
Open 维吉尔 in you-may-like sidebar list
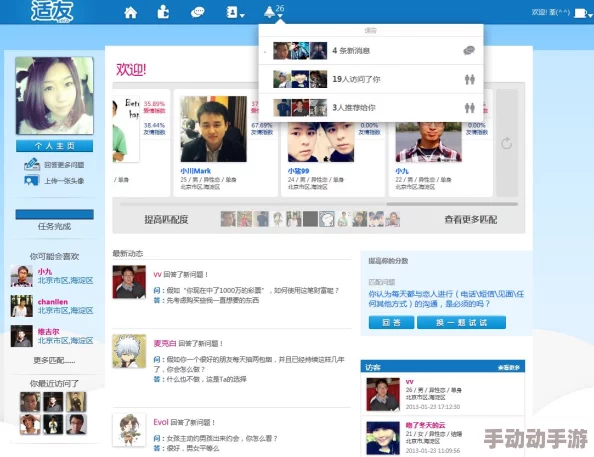48,332
